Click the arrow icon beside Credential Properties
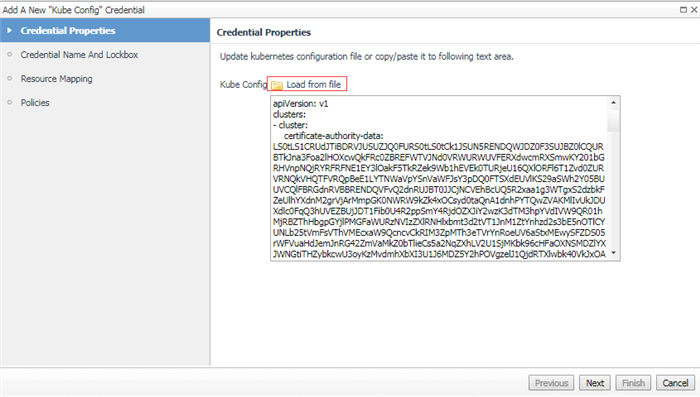This screenshot has width=700, height=397. click(x=9, y=30)
